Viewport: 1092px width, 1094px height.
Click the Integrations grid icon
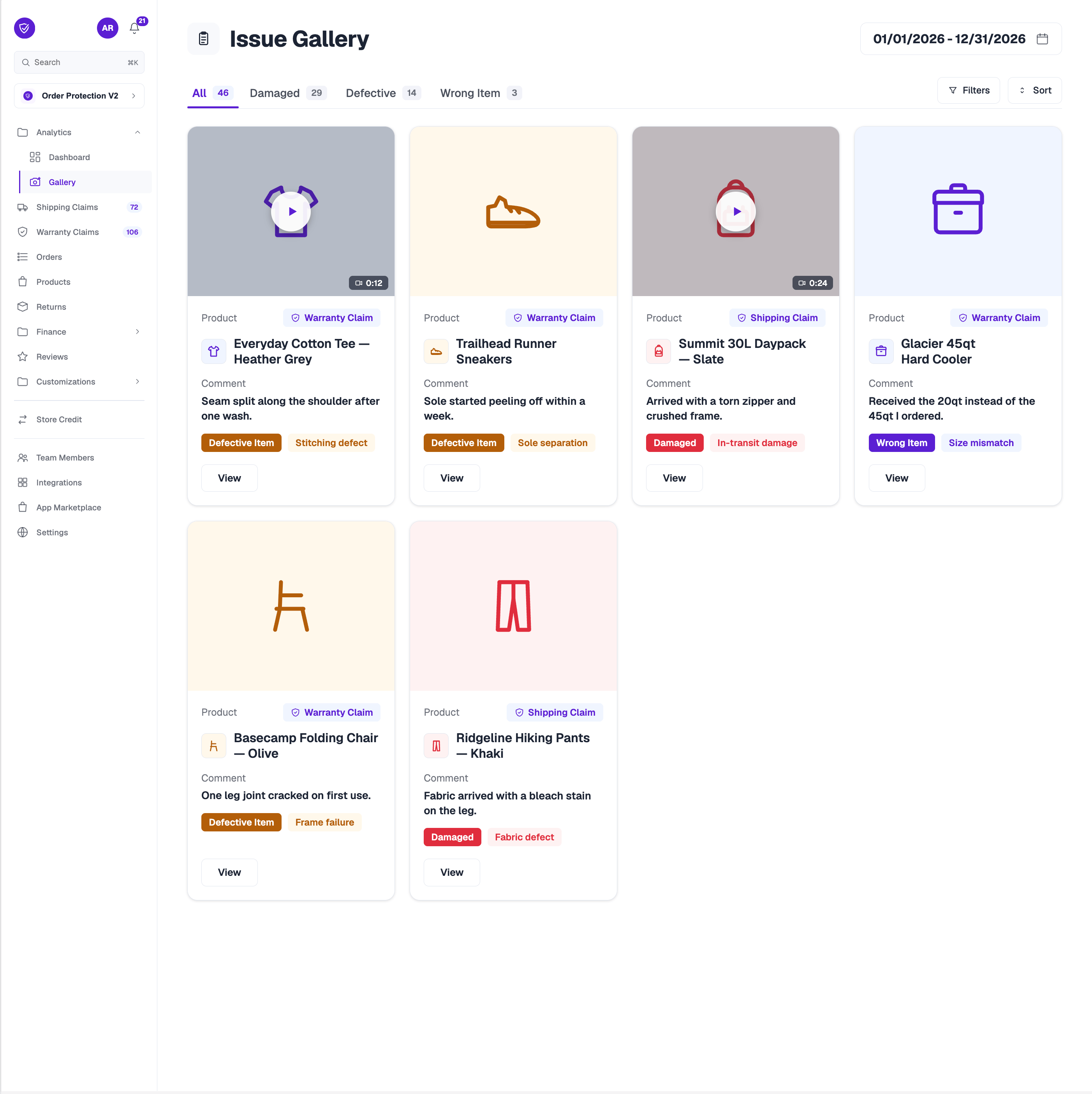23,482
